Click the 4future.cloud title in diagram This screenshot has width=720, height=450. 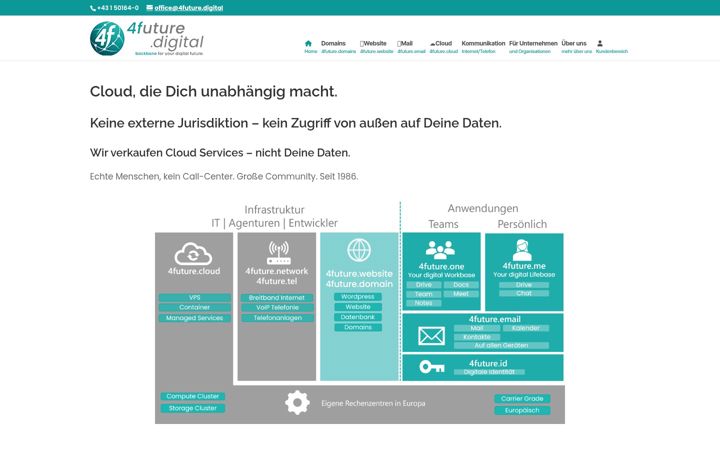coord(194,271)
